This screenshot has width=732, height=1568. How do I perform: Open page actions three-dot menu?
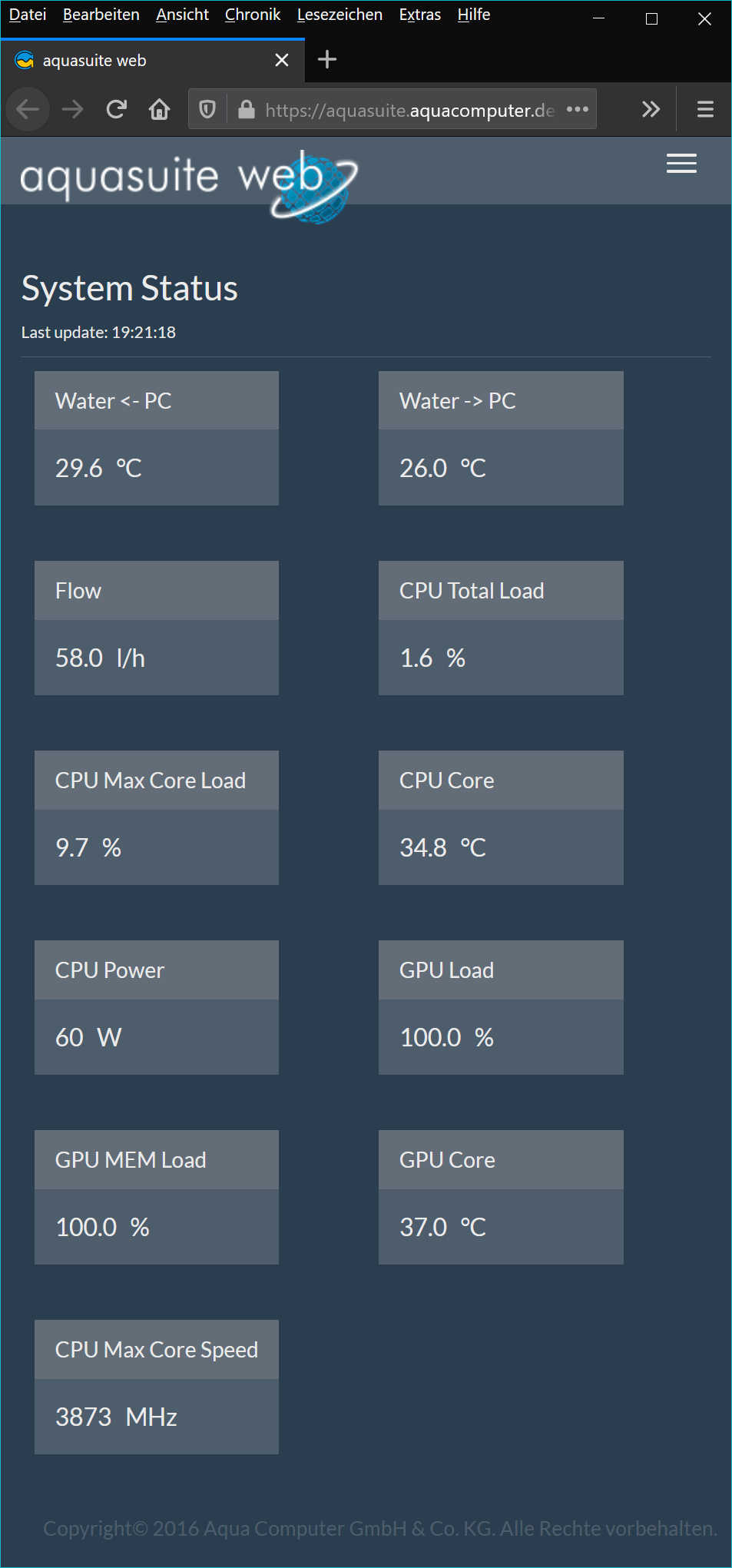pyautogui.click(x=578, y=109)
